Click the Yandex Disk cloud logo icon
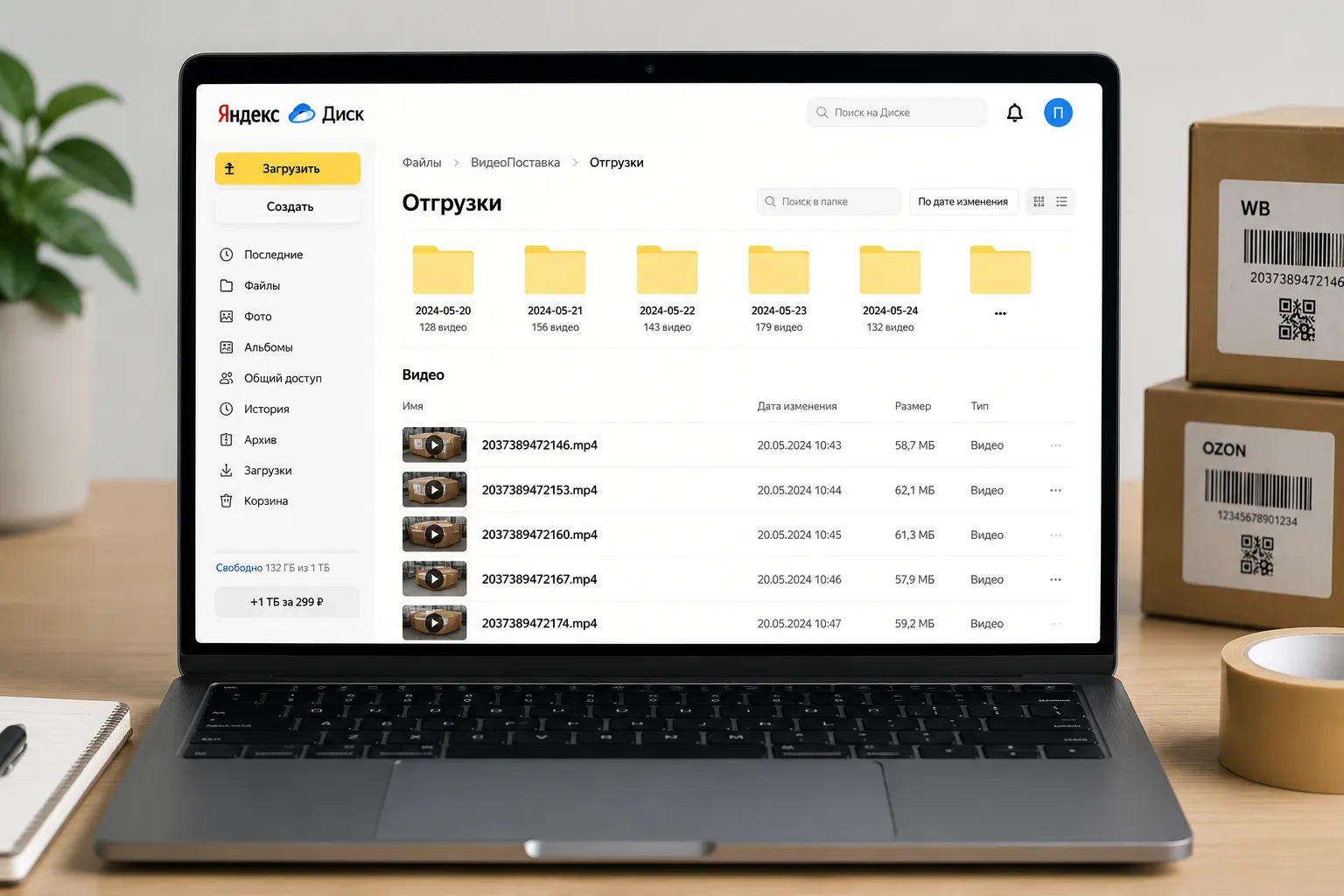 pyautogui.click(x=302, y=113)
